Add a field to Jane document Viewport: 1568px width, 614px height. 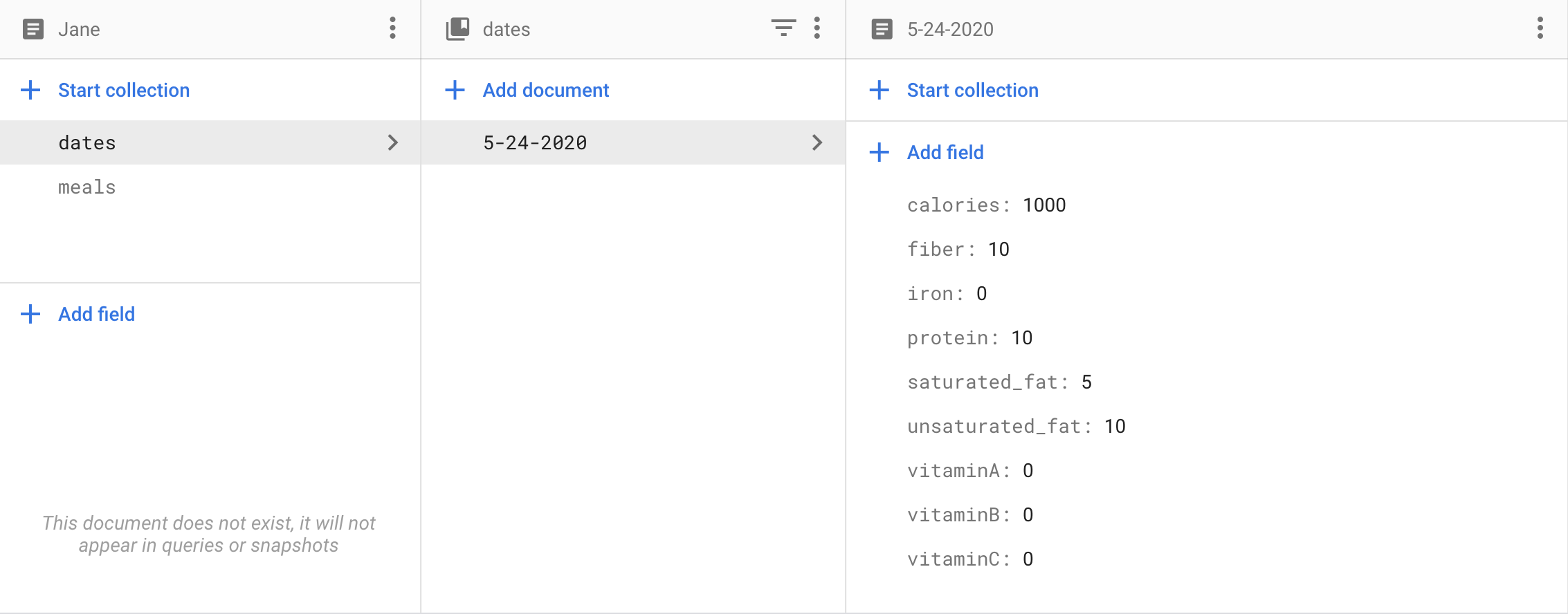[96, 314]
